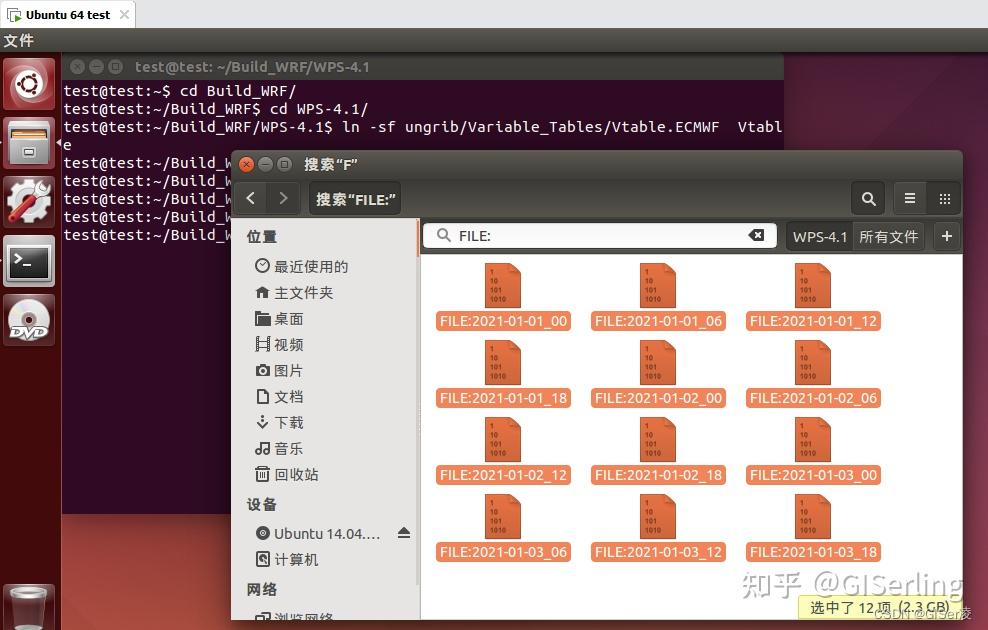Switch to grid view in the file browser

click(x=943, y=198)
